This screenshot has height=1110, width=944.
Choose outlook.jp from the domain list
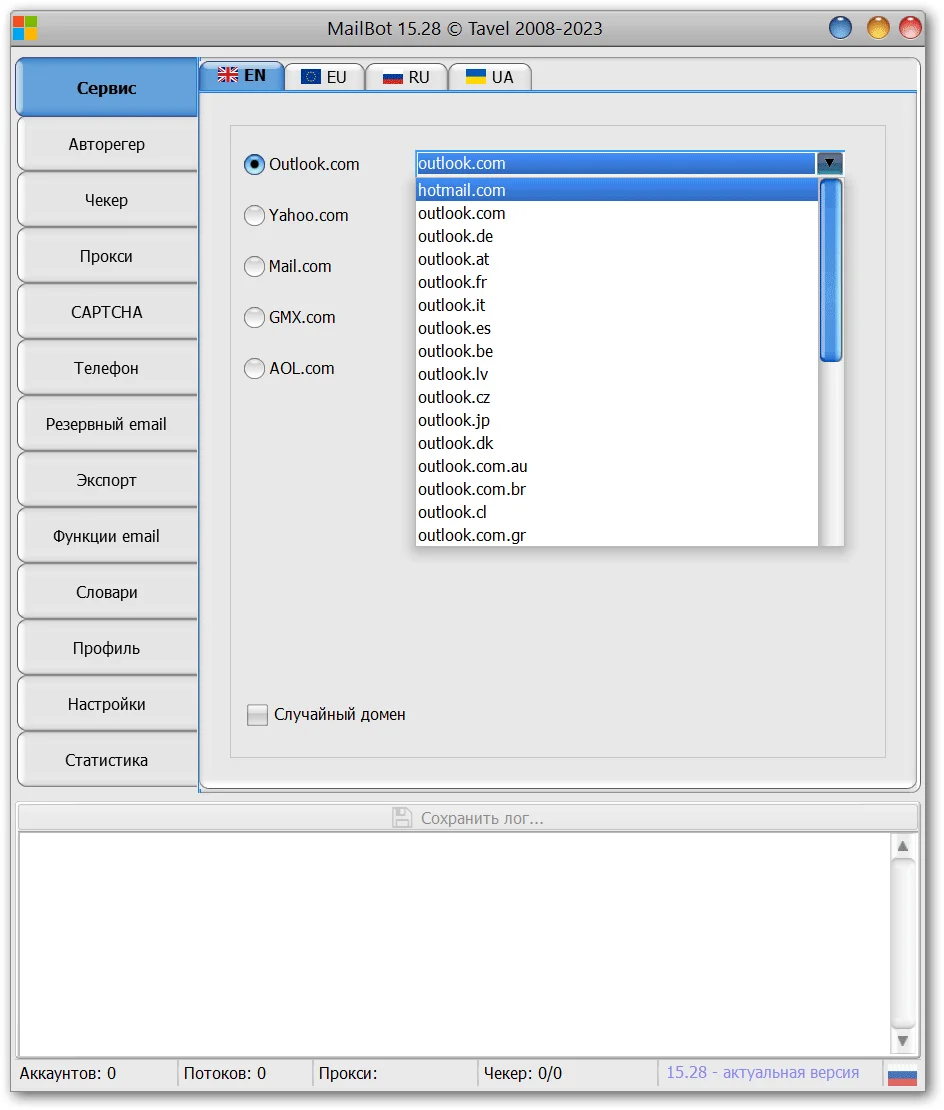tap(617, 420)
